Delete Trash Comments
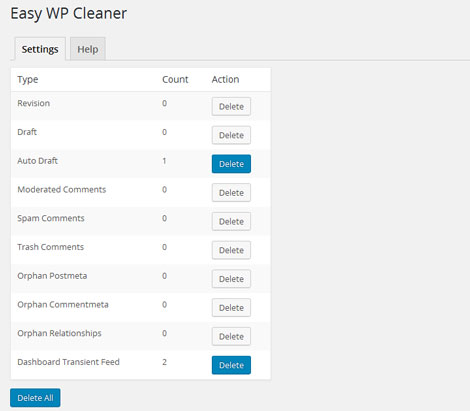Image resolution: width=470 pixels, height=411 pixels. pos(231,250)
